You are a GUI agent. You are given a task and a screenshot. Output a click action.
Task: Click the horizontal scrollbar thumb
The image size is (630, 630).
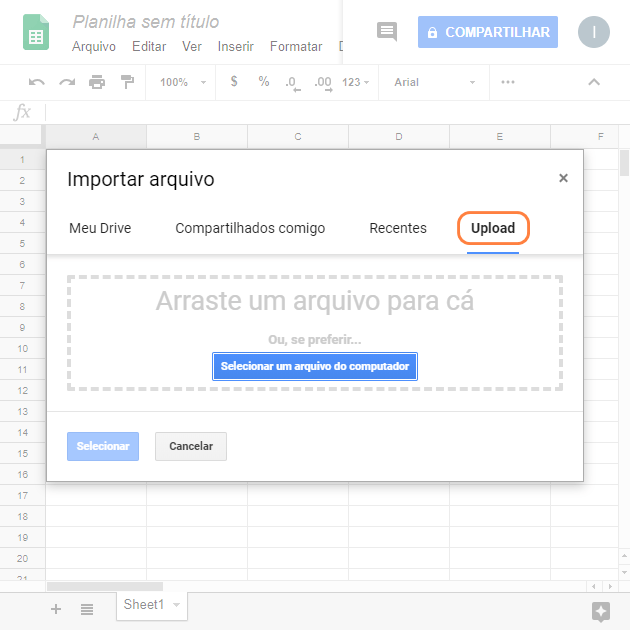(105, 587)
